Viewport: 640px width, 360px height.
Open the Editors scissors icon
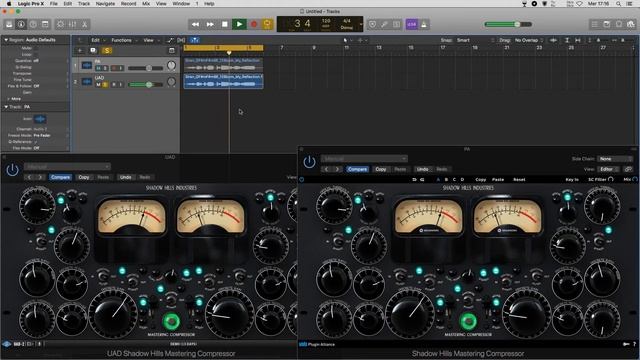click(x=84, y=24)
